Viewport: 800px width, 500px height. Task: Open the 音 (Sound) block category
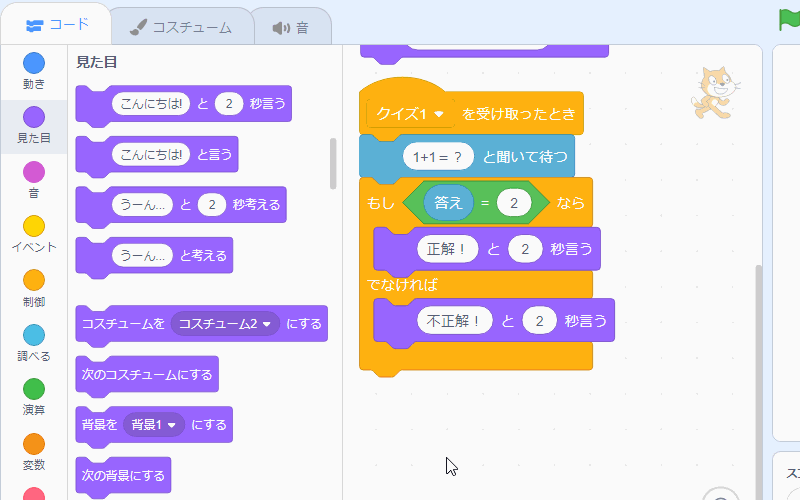(34, 180)
